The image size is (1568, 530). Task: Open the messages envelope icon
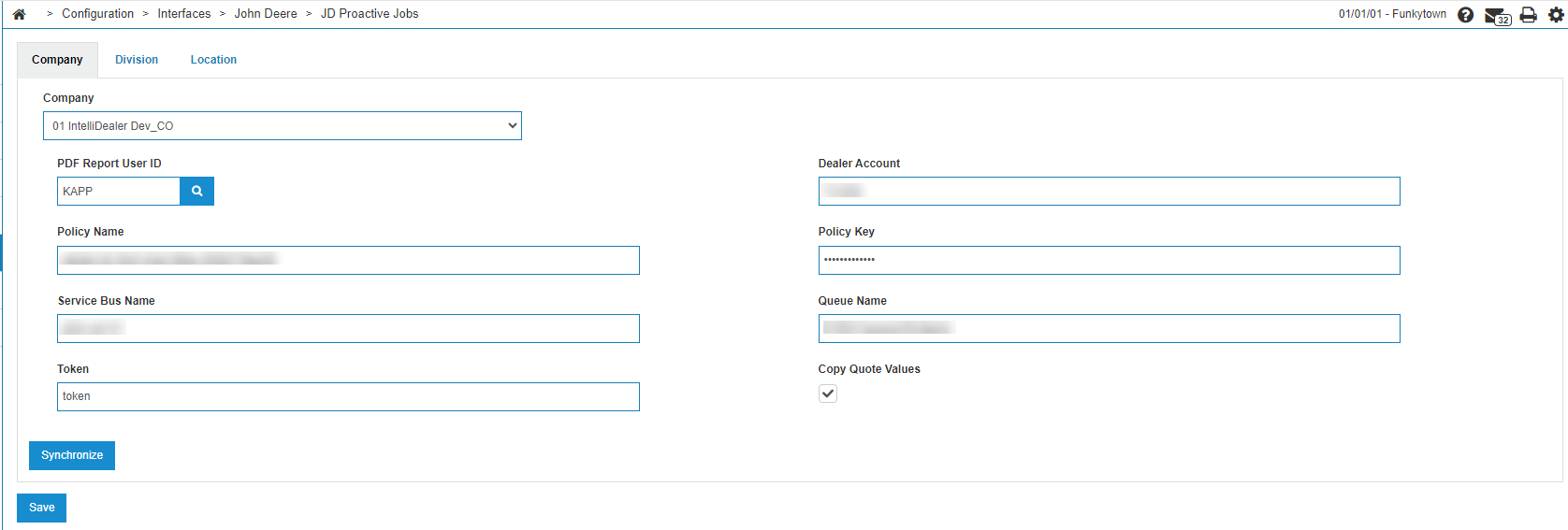1498,16
